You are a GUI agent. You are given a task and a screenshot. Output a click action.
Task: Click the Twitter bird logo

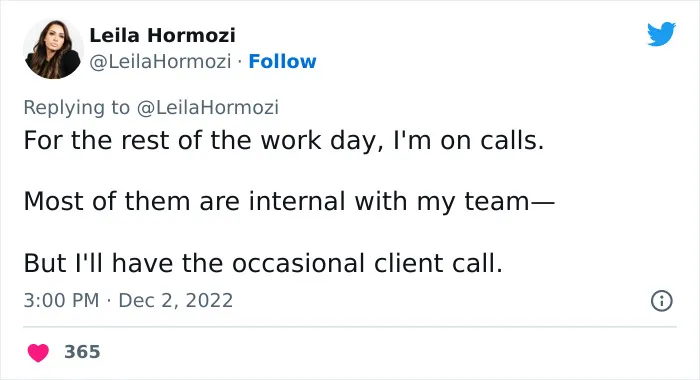tap(661, 34)
